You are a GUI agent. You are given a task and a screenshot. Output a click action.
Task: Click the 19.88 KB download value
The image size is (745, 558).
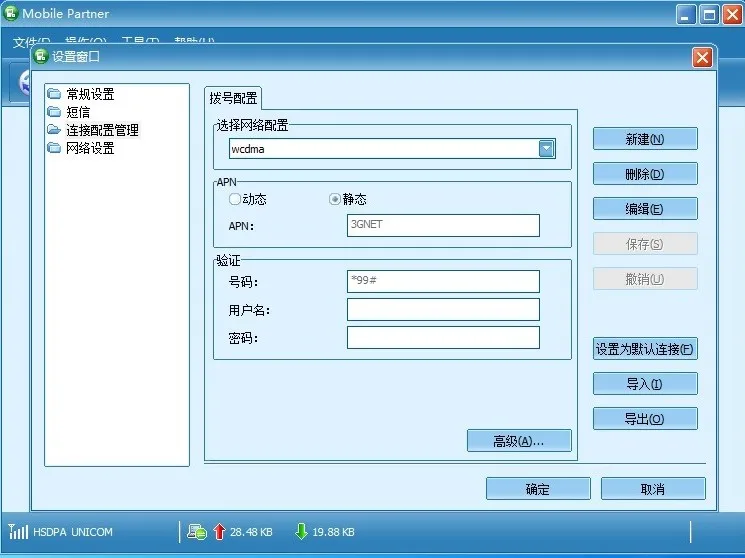point(333,532)
